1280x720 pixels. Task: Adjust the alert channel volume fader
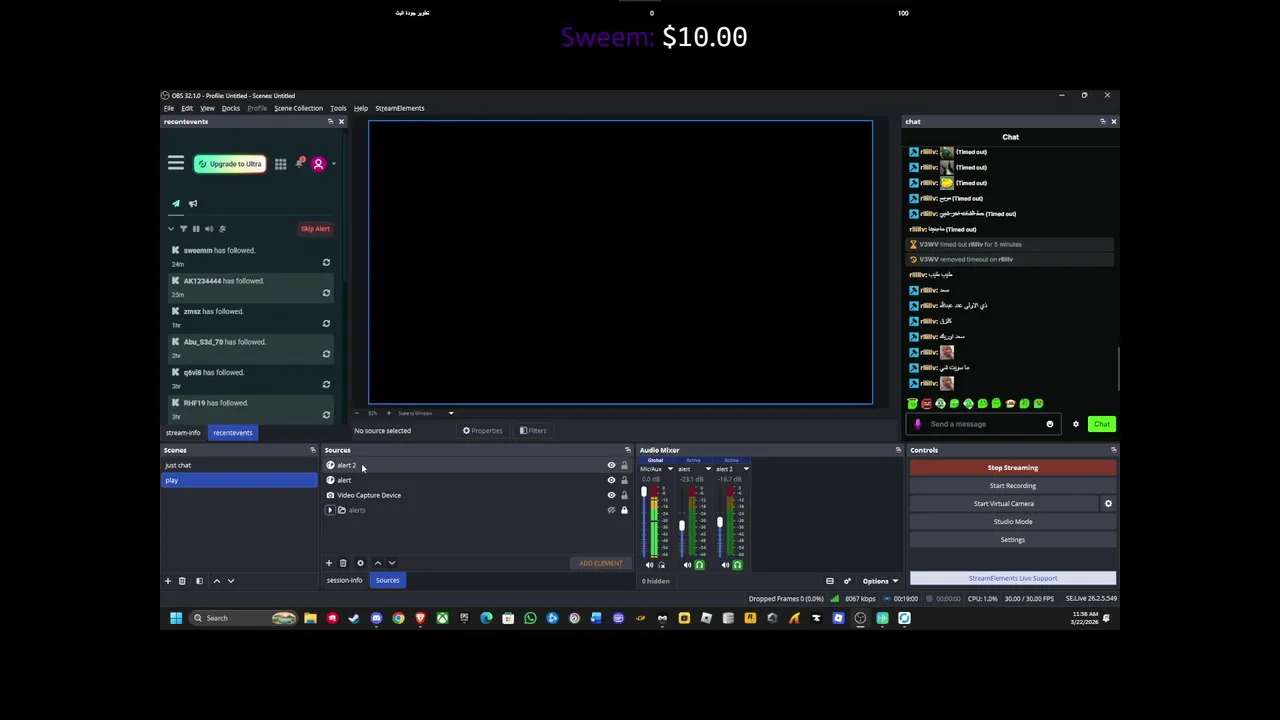[x=682, y=526]
